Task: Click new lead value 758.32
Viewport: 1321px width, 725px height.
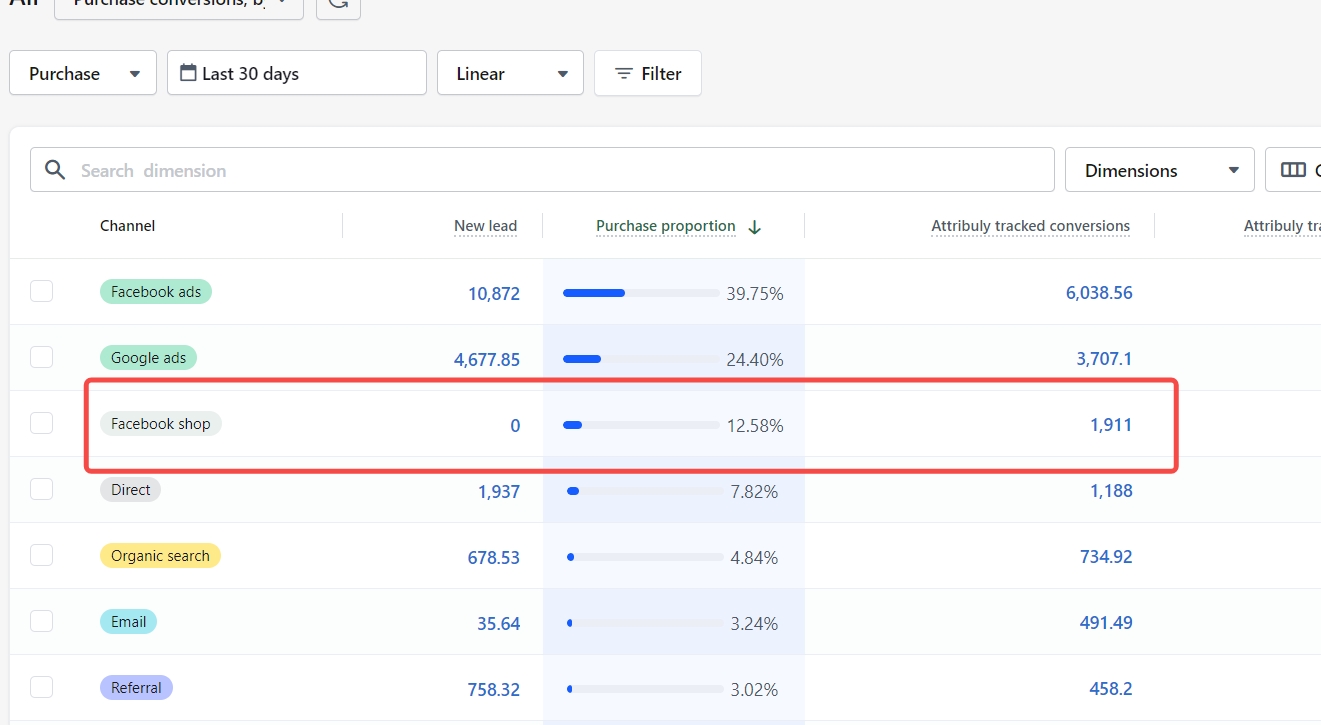Action: point(494,689)
